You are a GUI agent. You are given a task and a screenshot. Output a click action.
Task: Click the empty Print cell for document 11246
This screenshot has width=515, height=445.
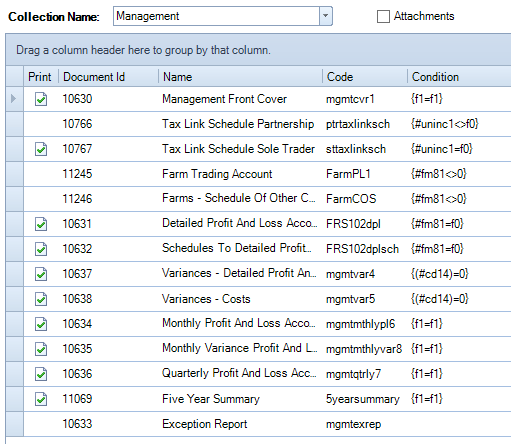pos(41,199)
